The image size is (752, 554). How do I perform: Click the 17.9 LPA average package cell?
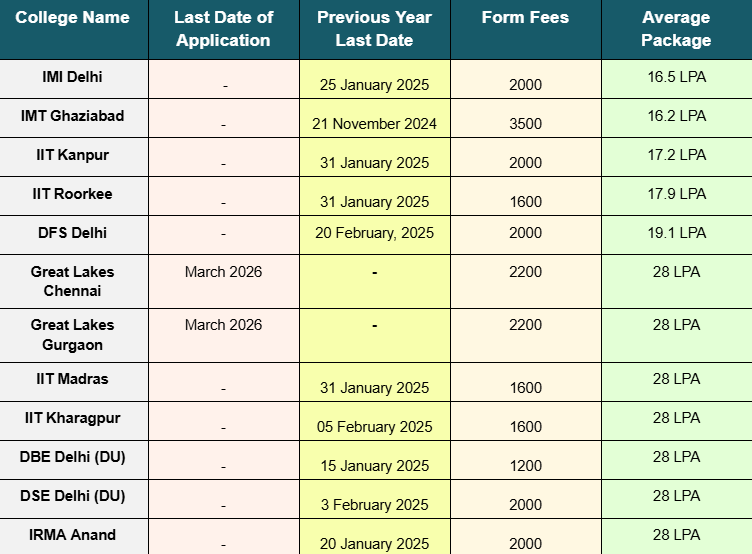point(677,194)
